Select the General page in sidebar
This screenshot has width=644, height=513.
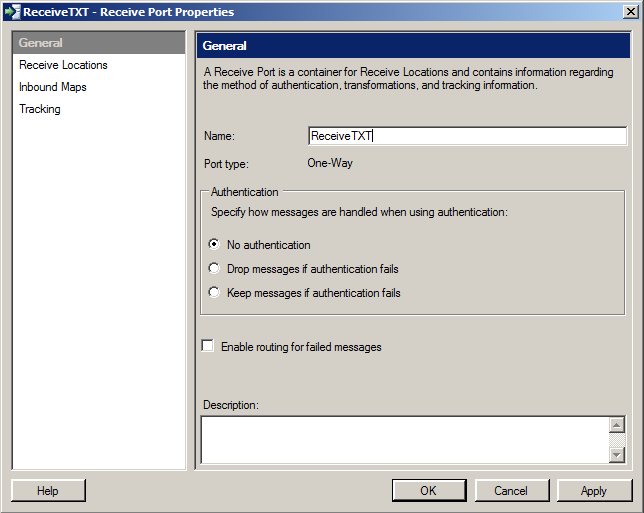point(99,43)
